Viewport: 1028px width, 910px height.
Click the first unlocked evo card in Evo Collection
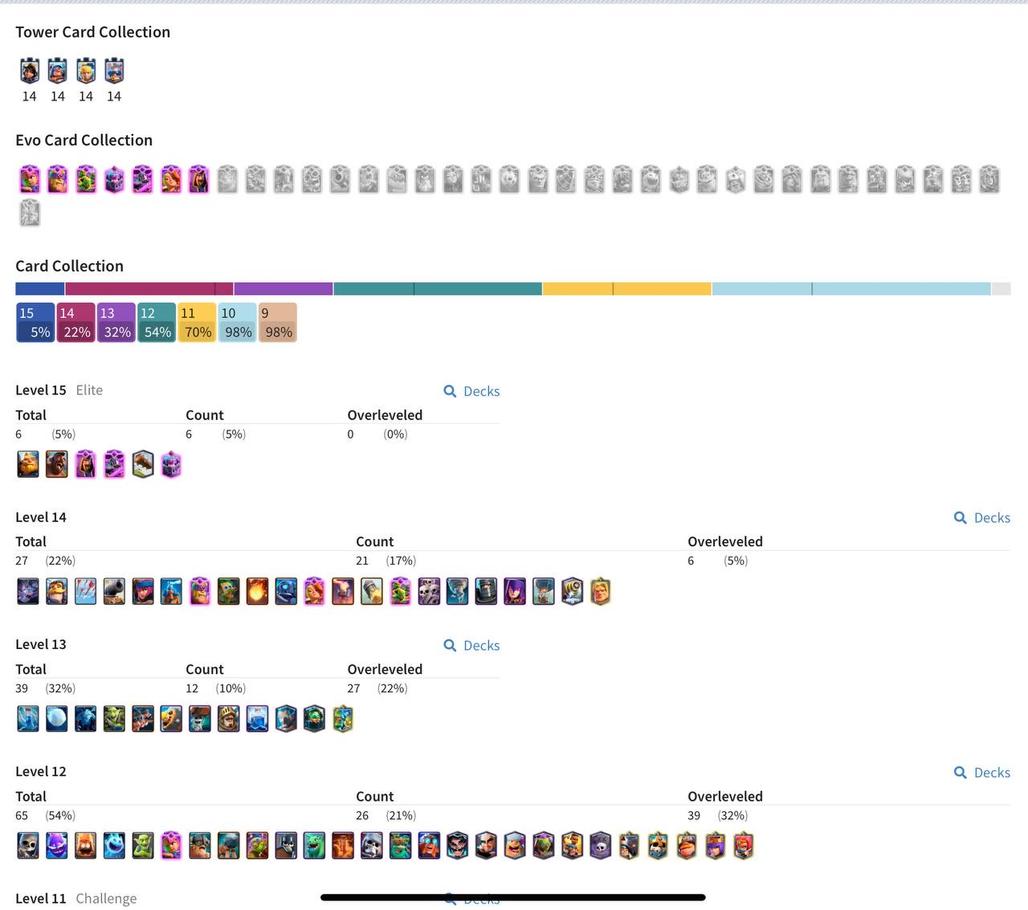coord(30,179)
